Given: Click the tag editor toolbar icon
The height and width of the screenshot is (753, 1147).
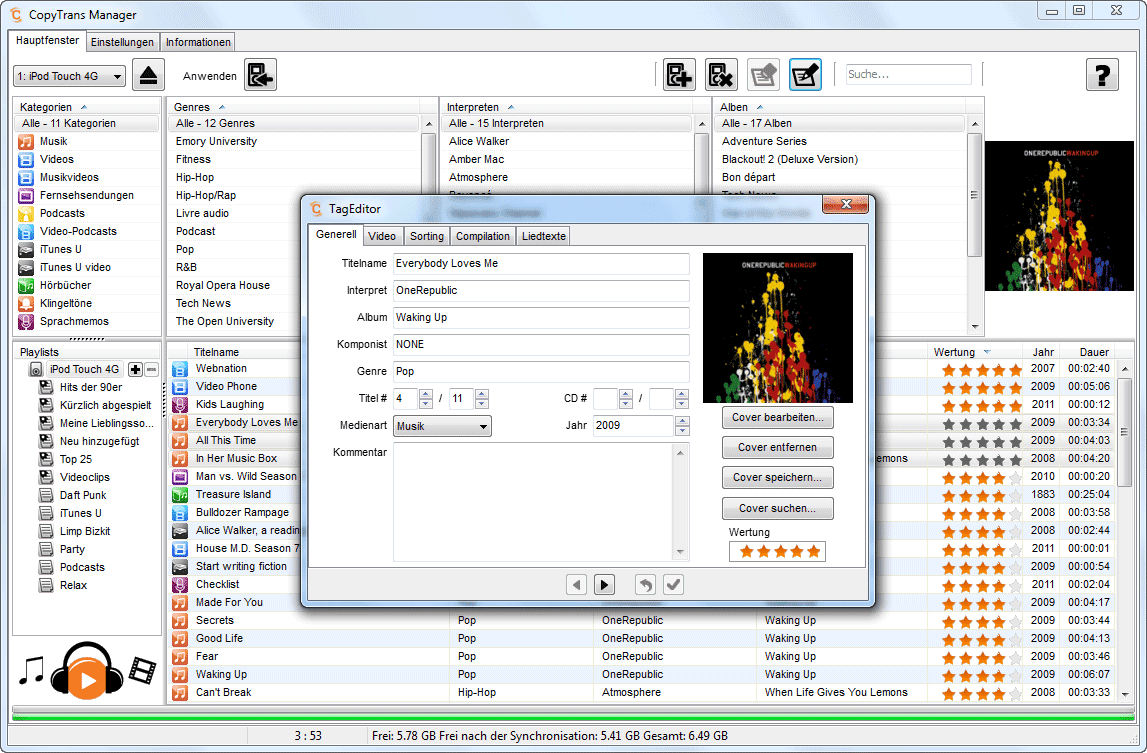Looking at the screenshot, I should point(805,75).
